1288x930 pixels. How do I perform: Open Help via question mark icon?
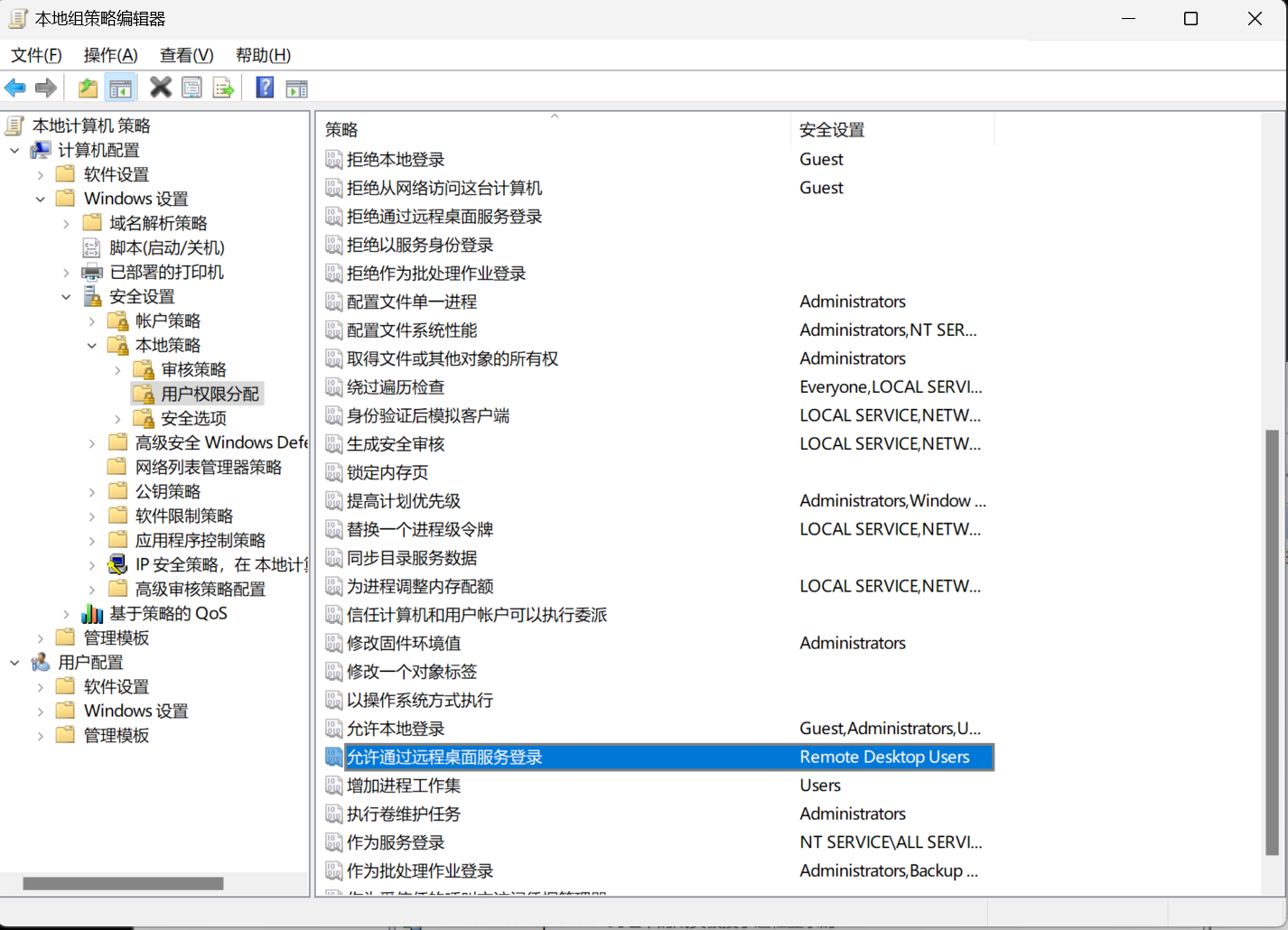[x=265, y=88]
